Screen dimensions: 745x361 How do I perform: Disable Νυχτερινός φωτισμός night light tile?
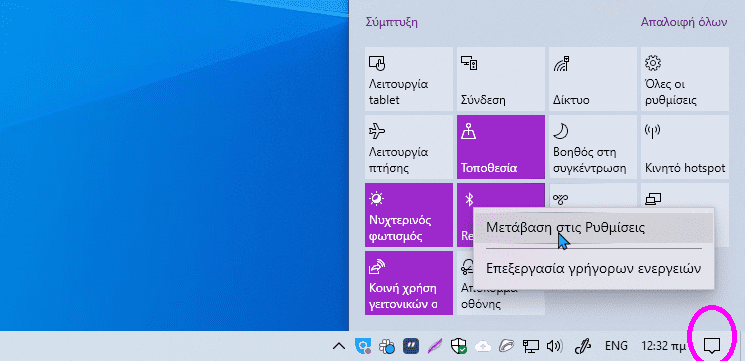pyautogui.click(x=409, y=215)
